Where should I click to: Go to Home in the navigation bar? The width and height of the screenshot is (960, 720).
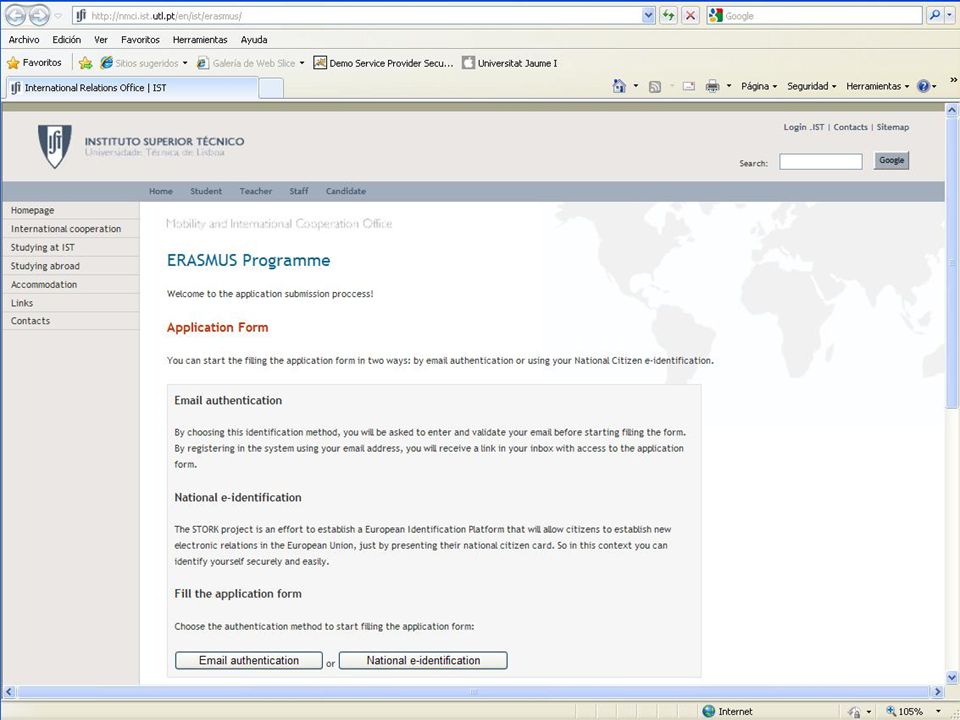[160, 191]
